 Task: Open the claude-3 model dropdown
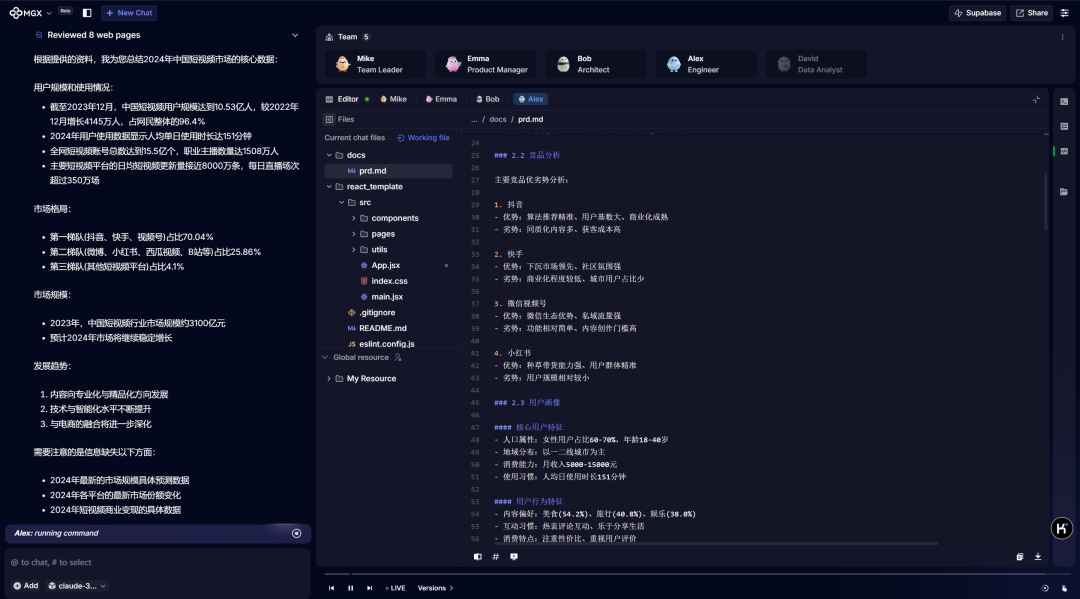(76, 586)
